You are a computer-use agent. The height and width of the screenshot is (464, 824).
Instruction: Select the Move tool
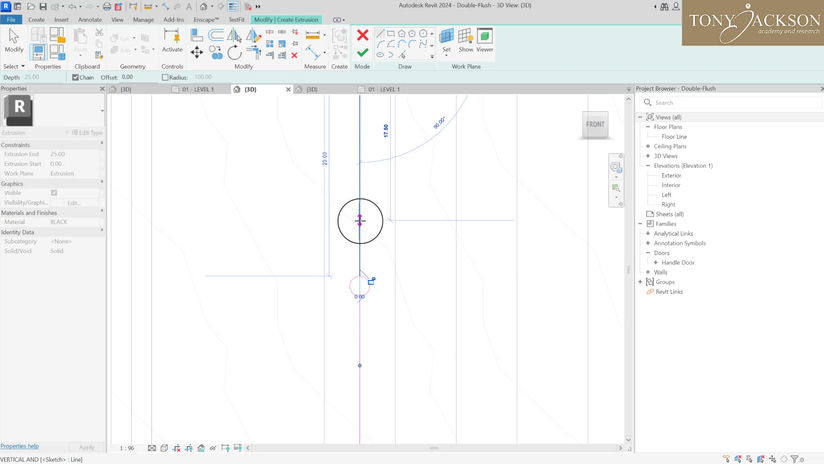[x=197, y=53]
